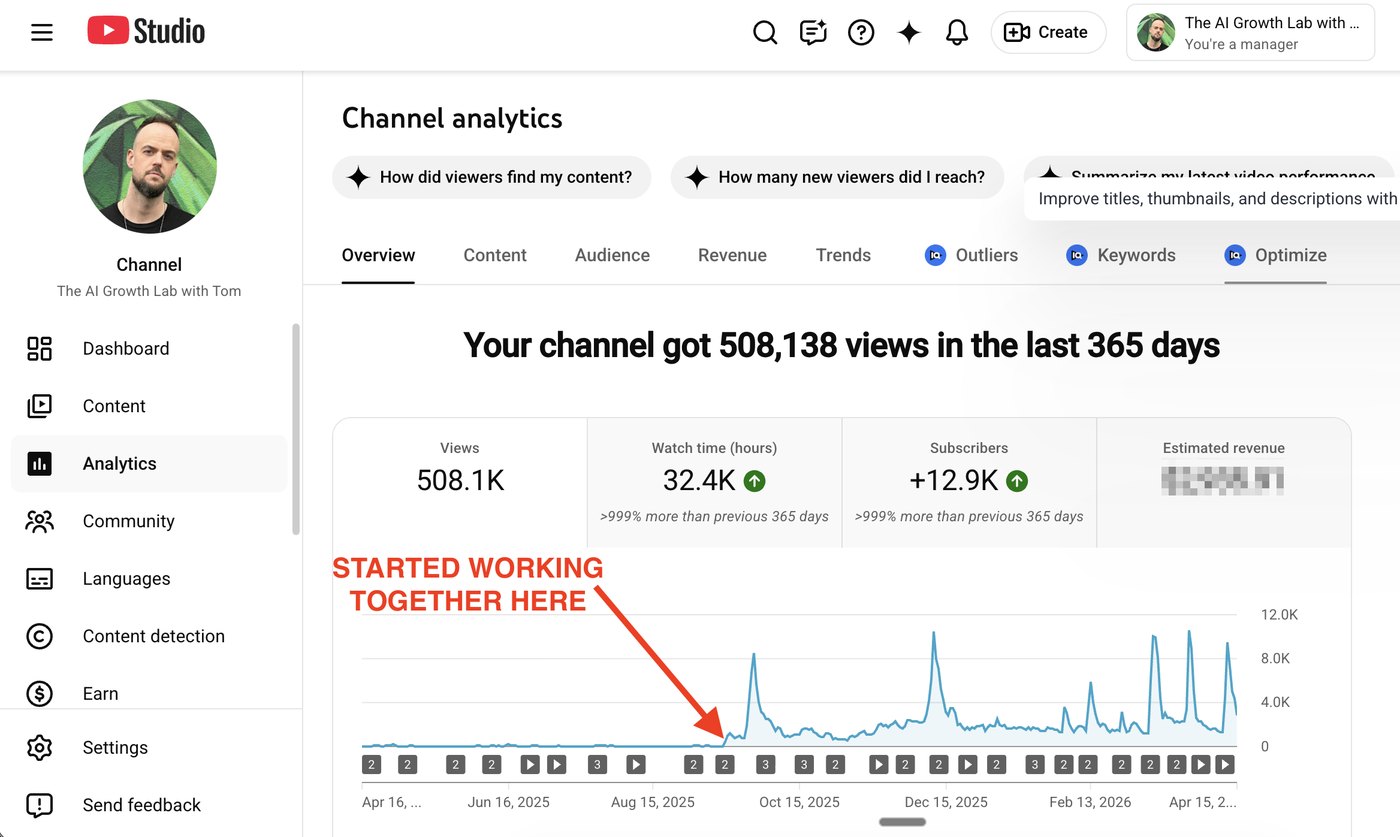Click the '4.0K' y-axis label
The width and height of the screenshot is (1400, 837).
[x=1275, y=702]
